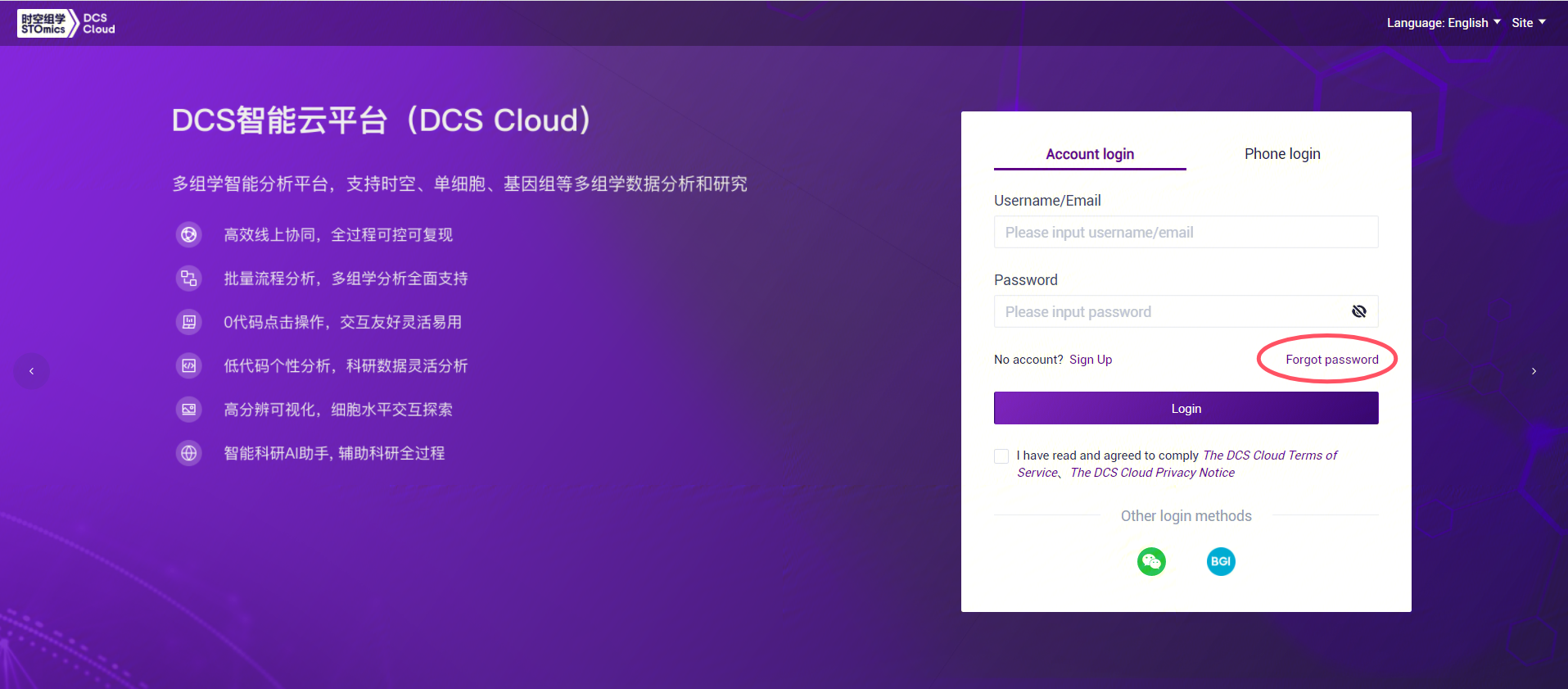Click the AI assistant globe icon
Screen dimensions: 1568x689
[x=189, y=453]
